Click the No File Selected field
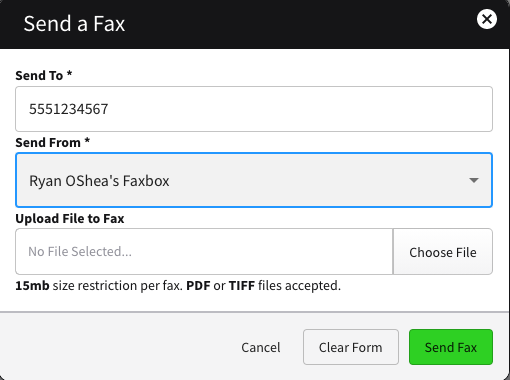The height and width of the screenshot is (380, 510). pos(204,252)
